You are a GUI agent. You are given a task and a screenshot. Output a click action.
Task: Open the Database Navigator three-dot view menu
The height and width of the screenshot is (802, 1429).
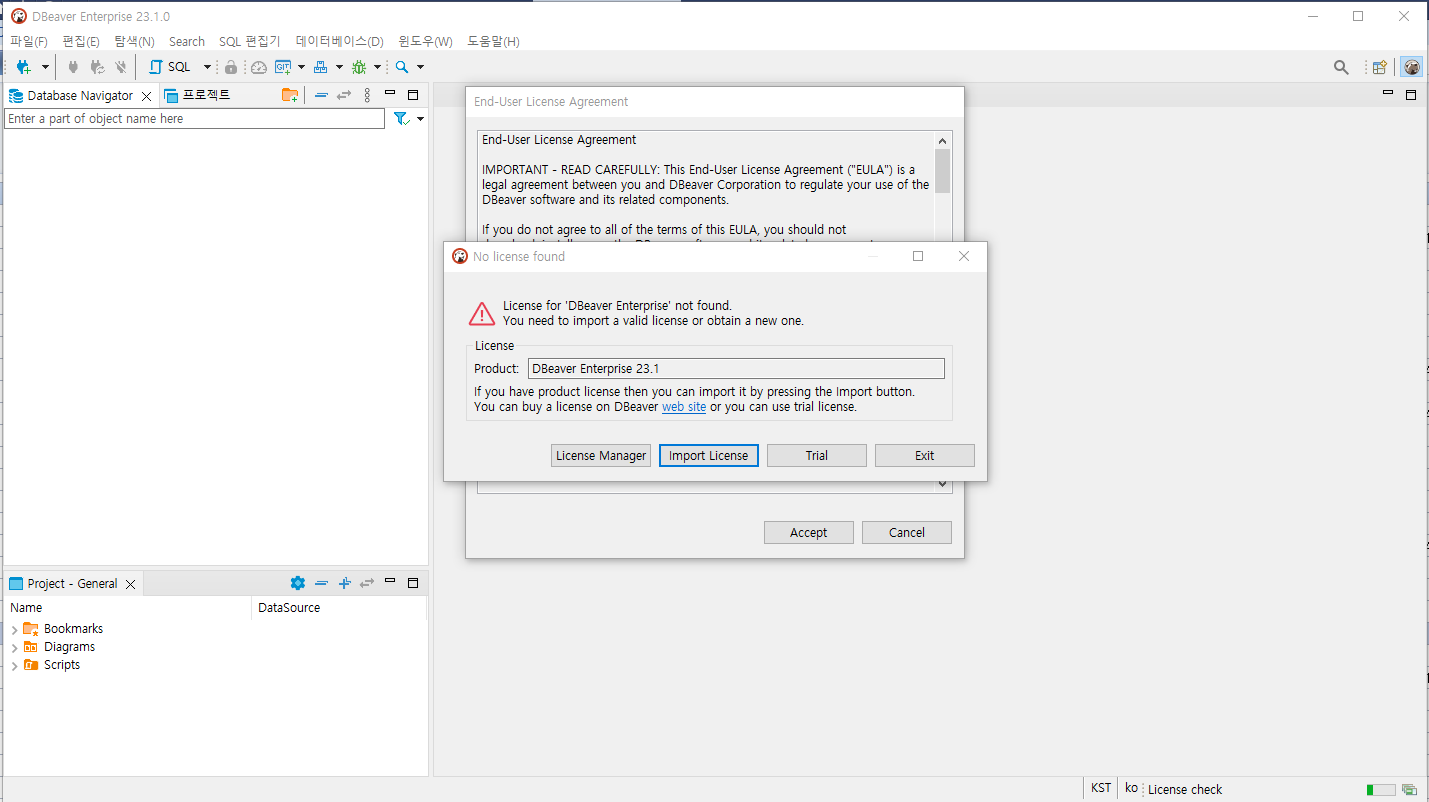[367, 95]
